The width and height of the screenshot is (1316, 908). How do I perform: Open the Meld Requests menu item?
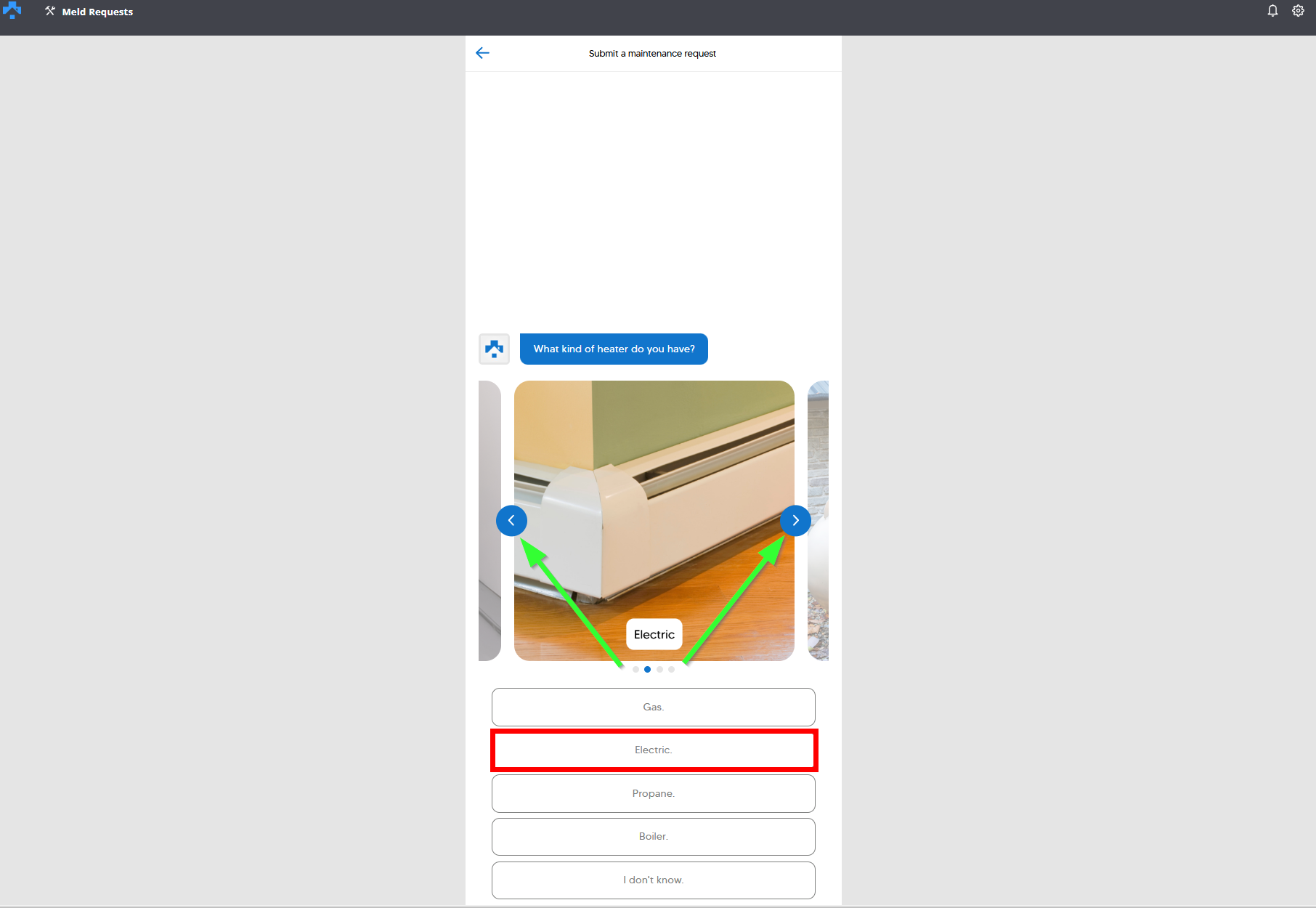(x=89, y=12)
